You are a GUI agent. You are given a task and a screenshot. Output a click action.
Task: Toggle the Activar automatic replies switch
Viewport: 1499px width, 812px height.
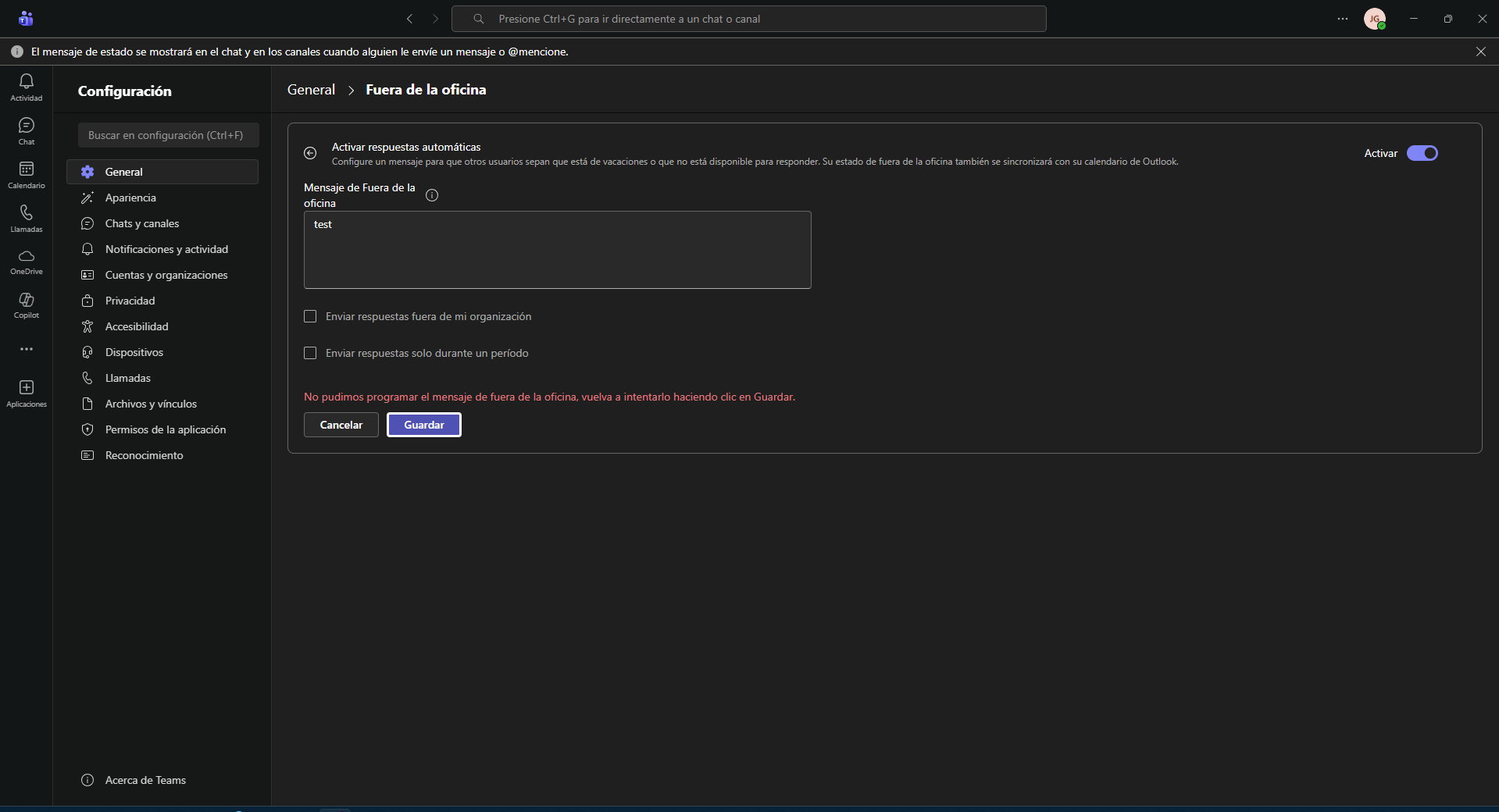pyautogui.click(x=1422, y=153)
